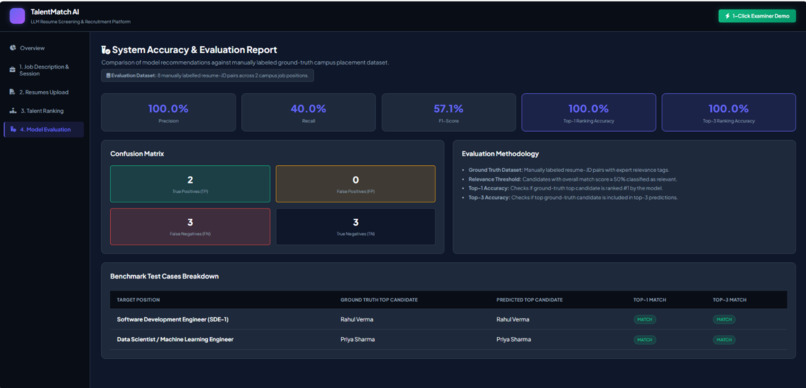Click ground truth candidate Priya Sharma
The height and width of the screenshot is (388, 806).
click(x=357, y=339)
